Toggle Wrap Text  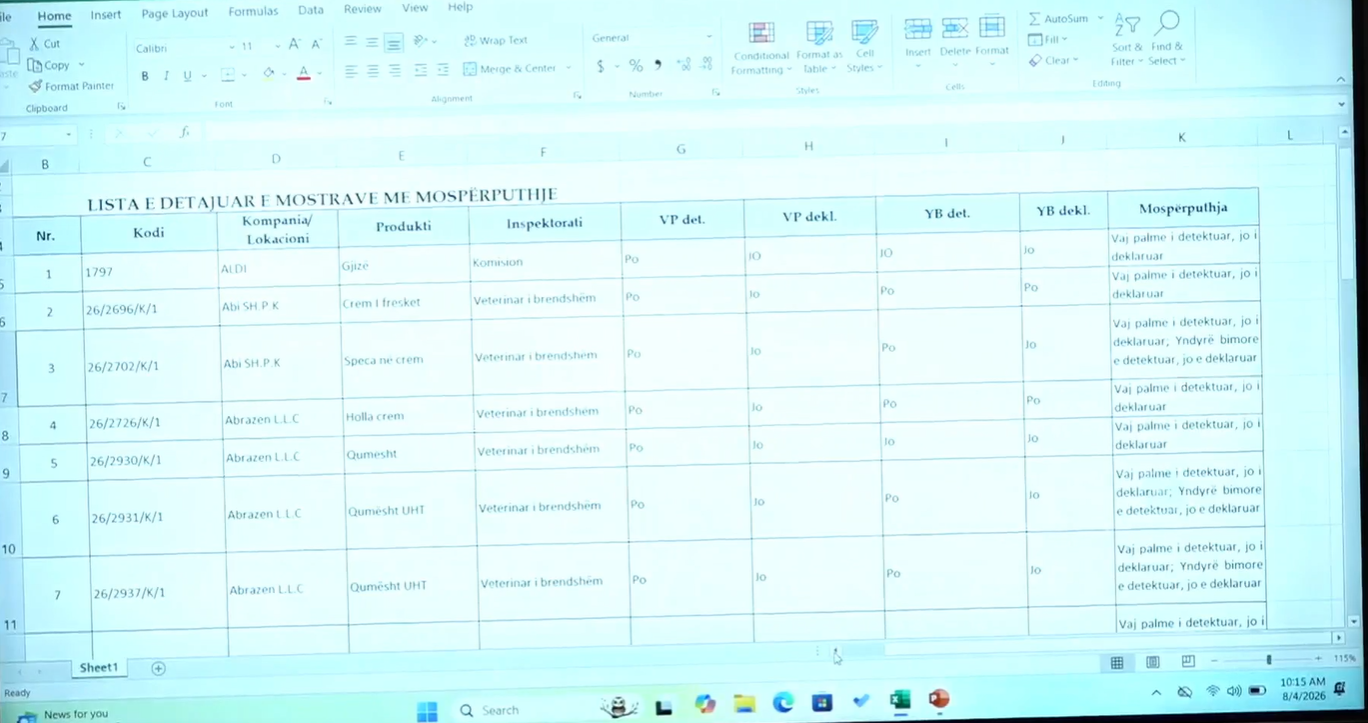point(496,41)
